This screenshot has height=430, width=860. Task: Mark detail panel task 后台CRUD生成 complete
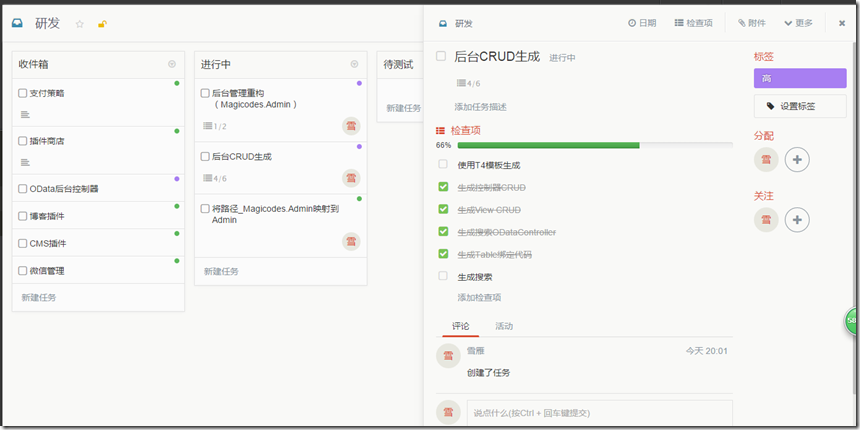click(441, 56)
